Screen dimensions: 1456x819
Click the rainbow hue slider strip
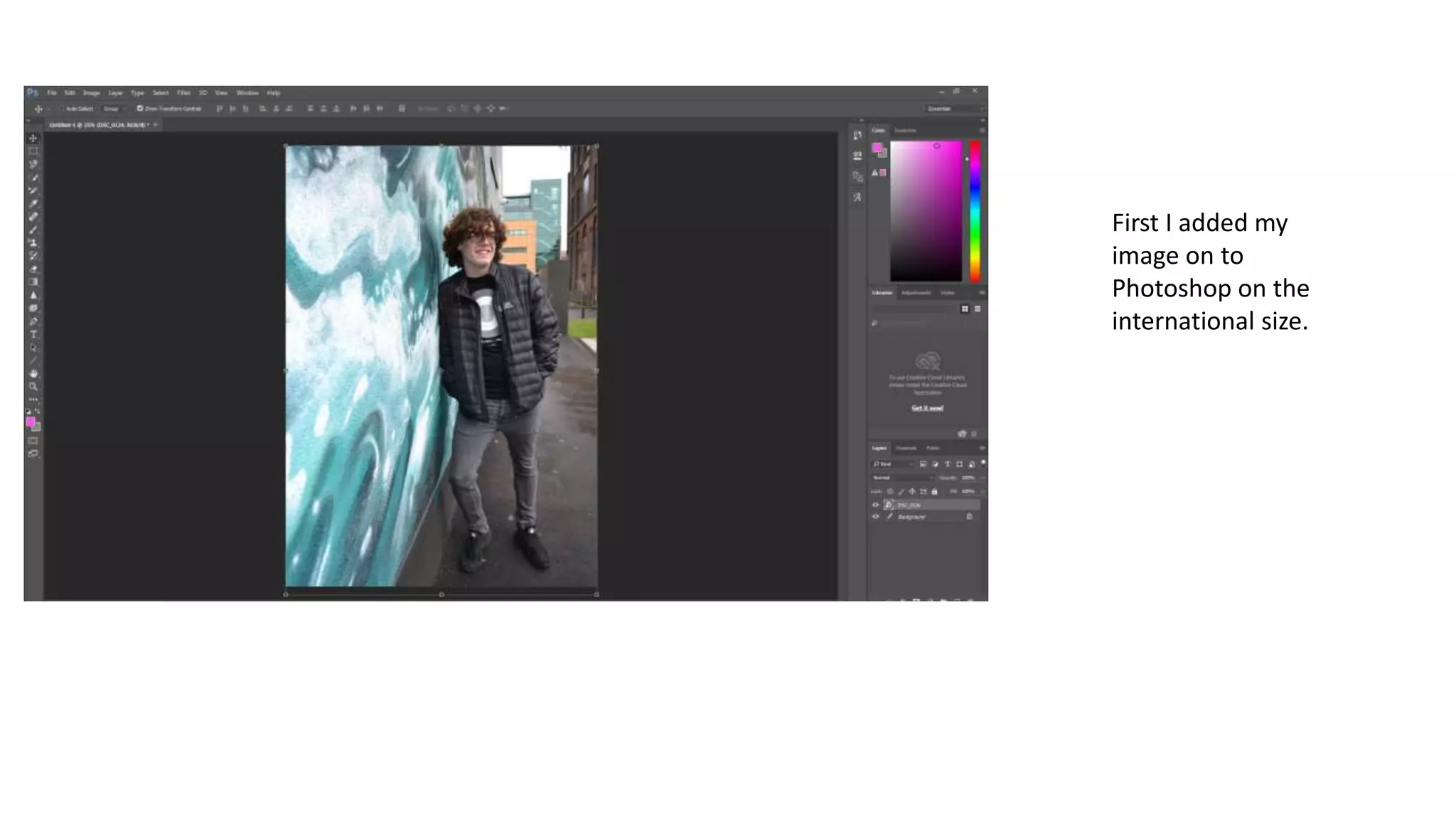(x=975, y=210)
